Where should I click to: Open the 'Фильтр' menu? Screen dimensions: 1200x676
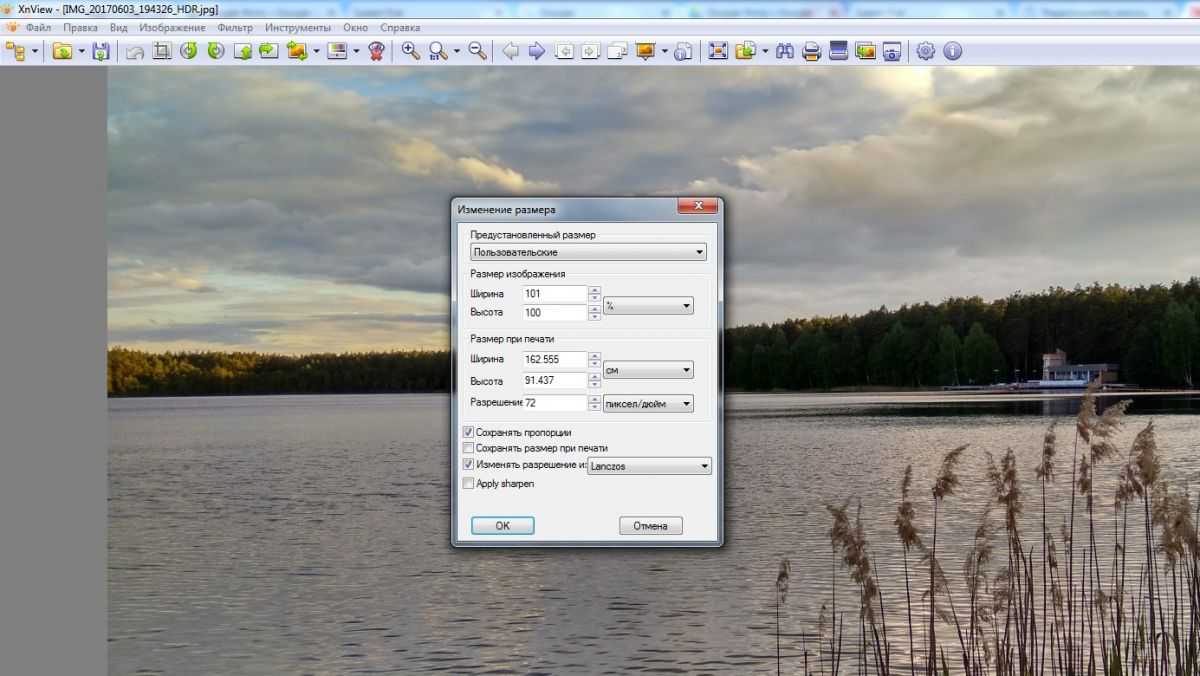235,28
